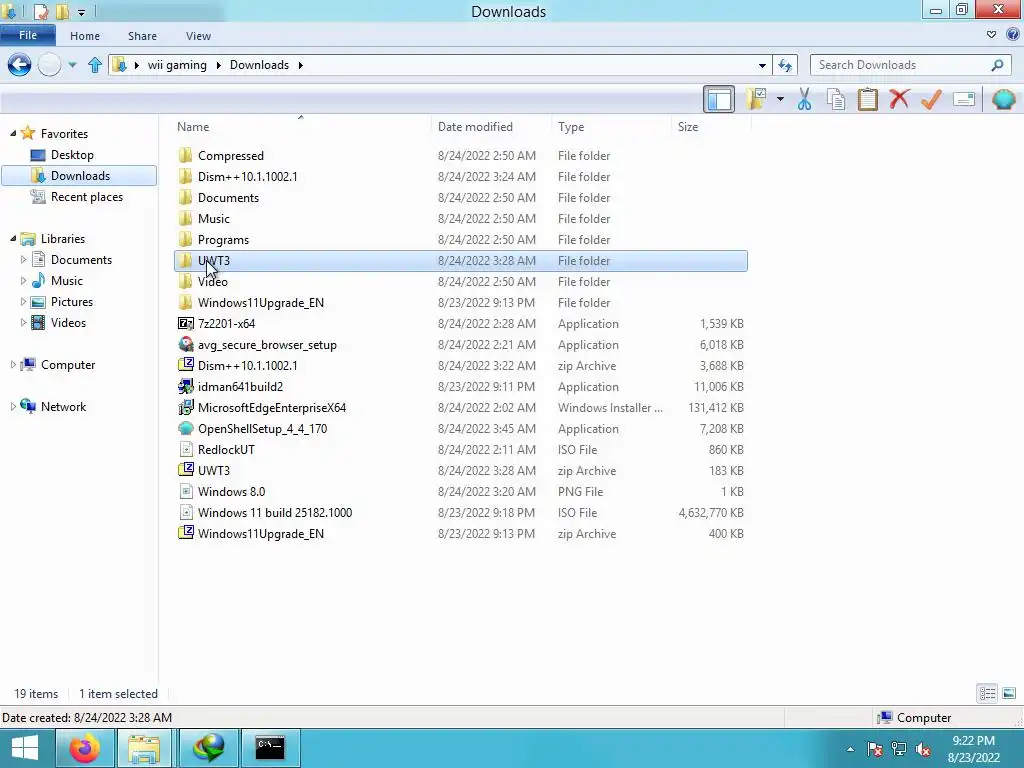The height and width of the screenshot is (768, 1024).
Task: Click the folder options toolbar icon
Action: (x=757, y=99)
